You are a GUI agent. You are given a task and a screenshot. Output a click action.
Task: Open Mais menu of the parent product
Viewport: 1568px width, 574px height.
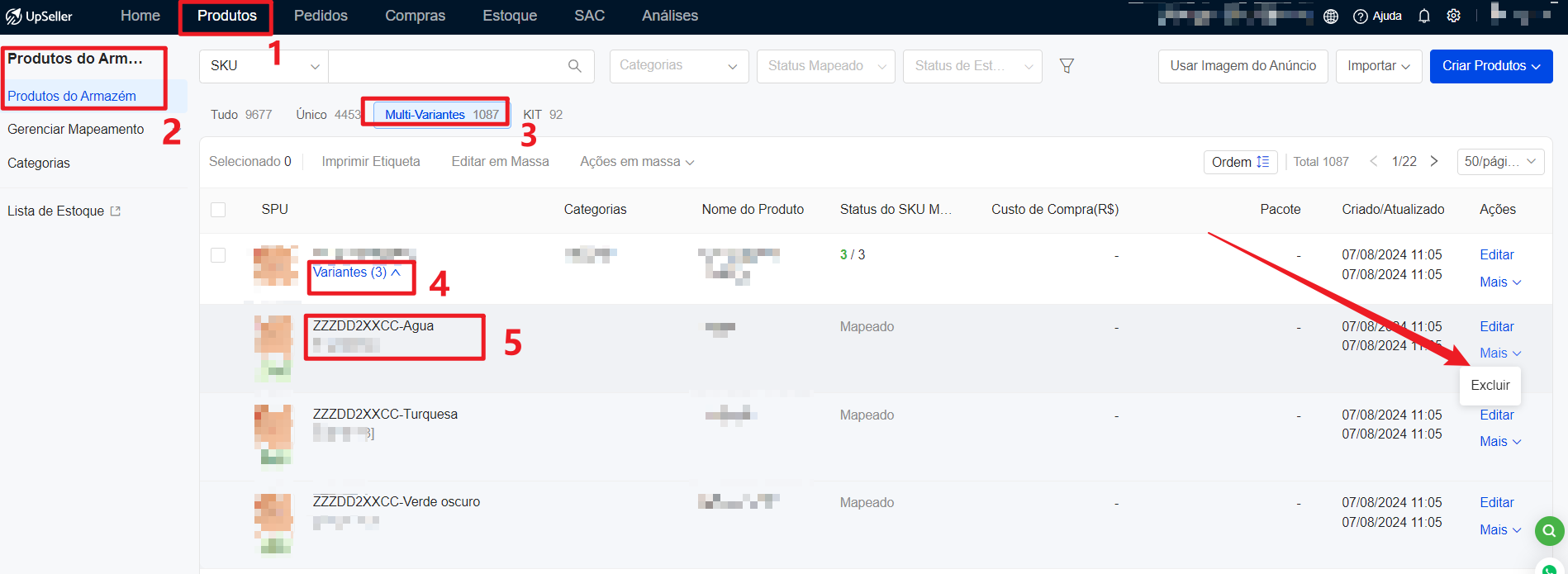pyautogui.click(x=1500, y=282)
